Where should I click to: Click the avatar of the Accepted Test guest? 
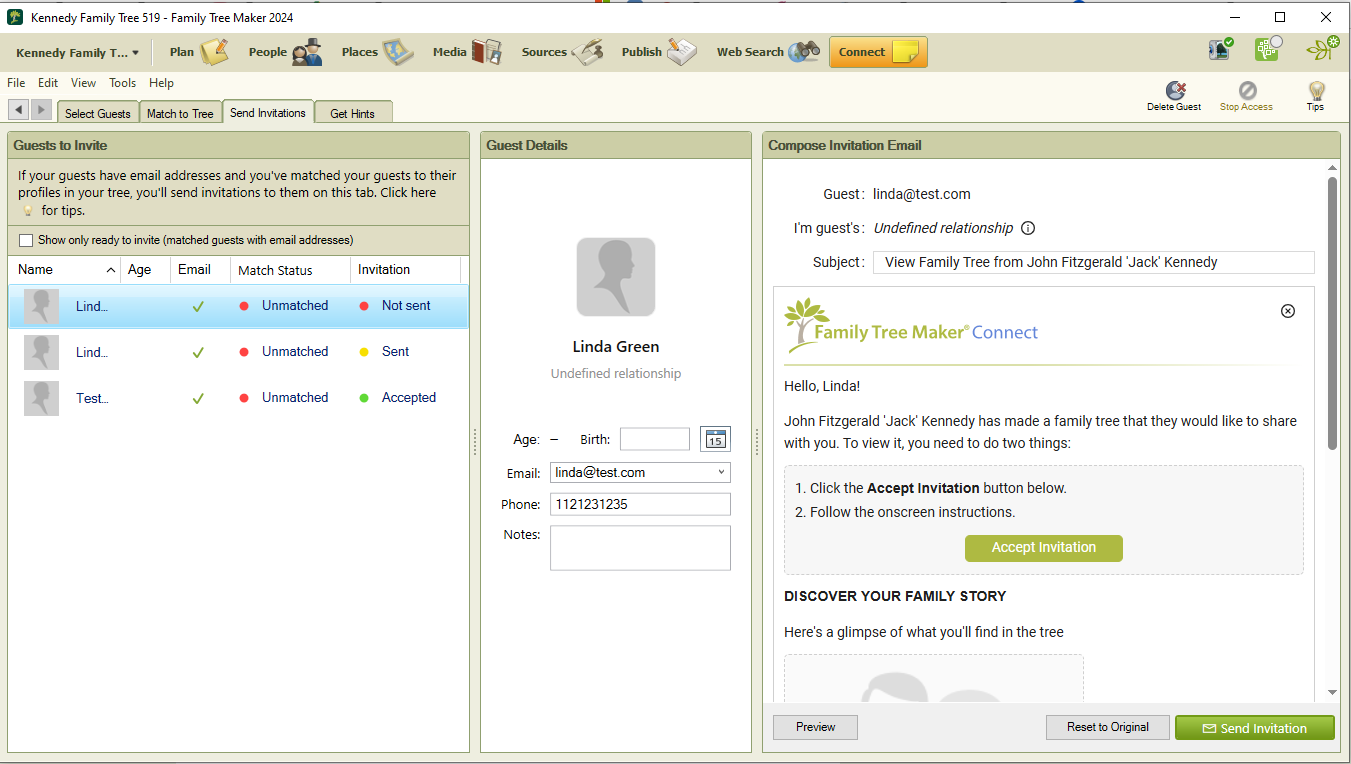(x=41, y=398)
